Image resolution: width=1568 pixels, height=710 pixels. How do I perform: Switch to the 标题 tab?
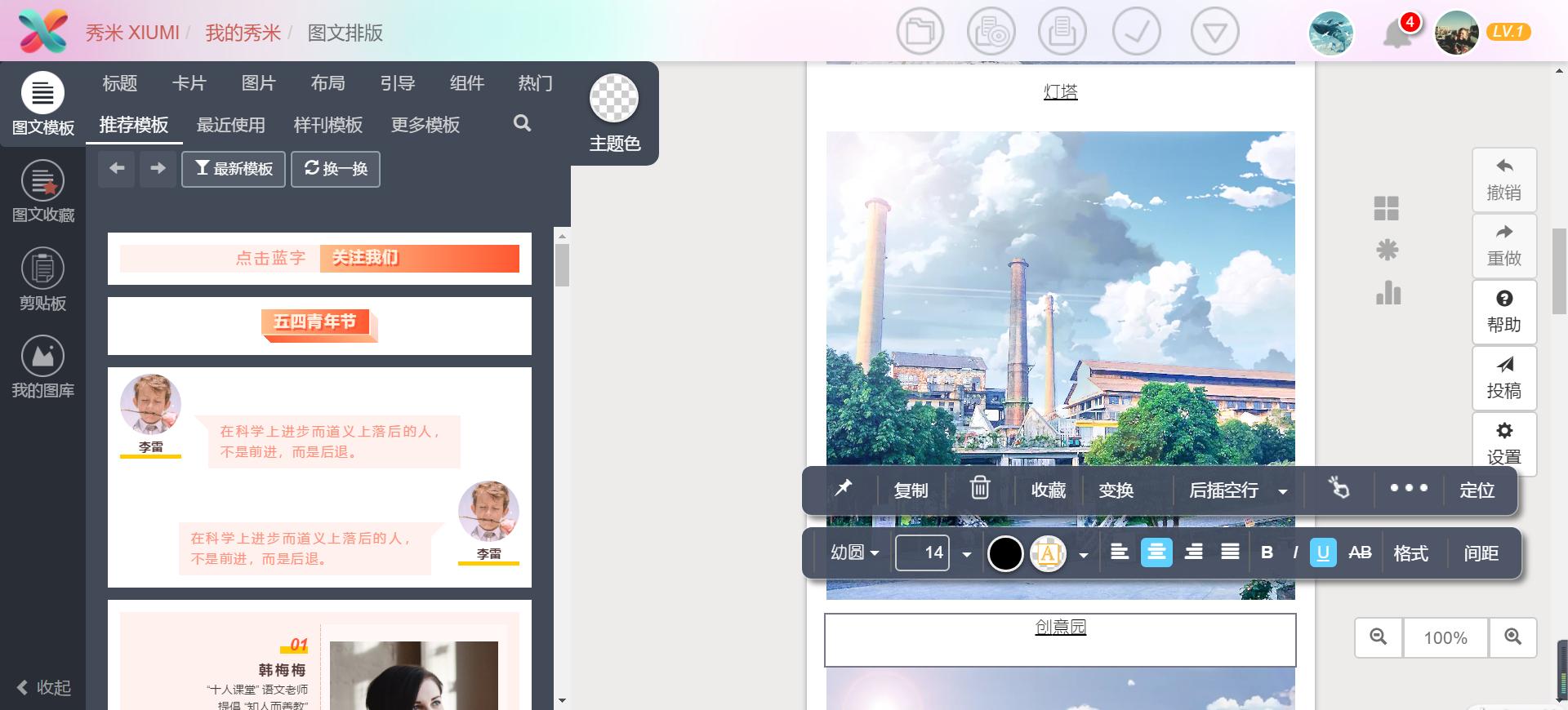click(x=120, y=83)
